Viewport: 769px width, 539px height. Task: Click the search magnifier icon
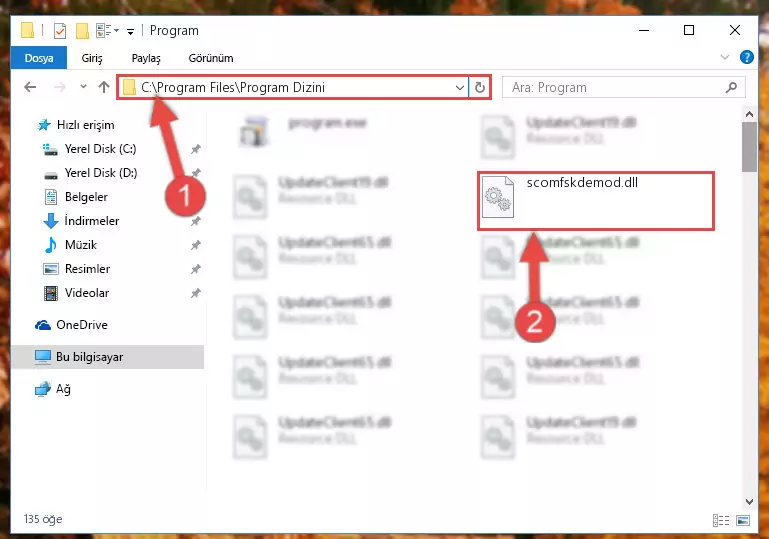[x=731, y=87]
